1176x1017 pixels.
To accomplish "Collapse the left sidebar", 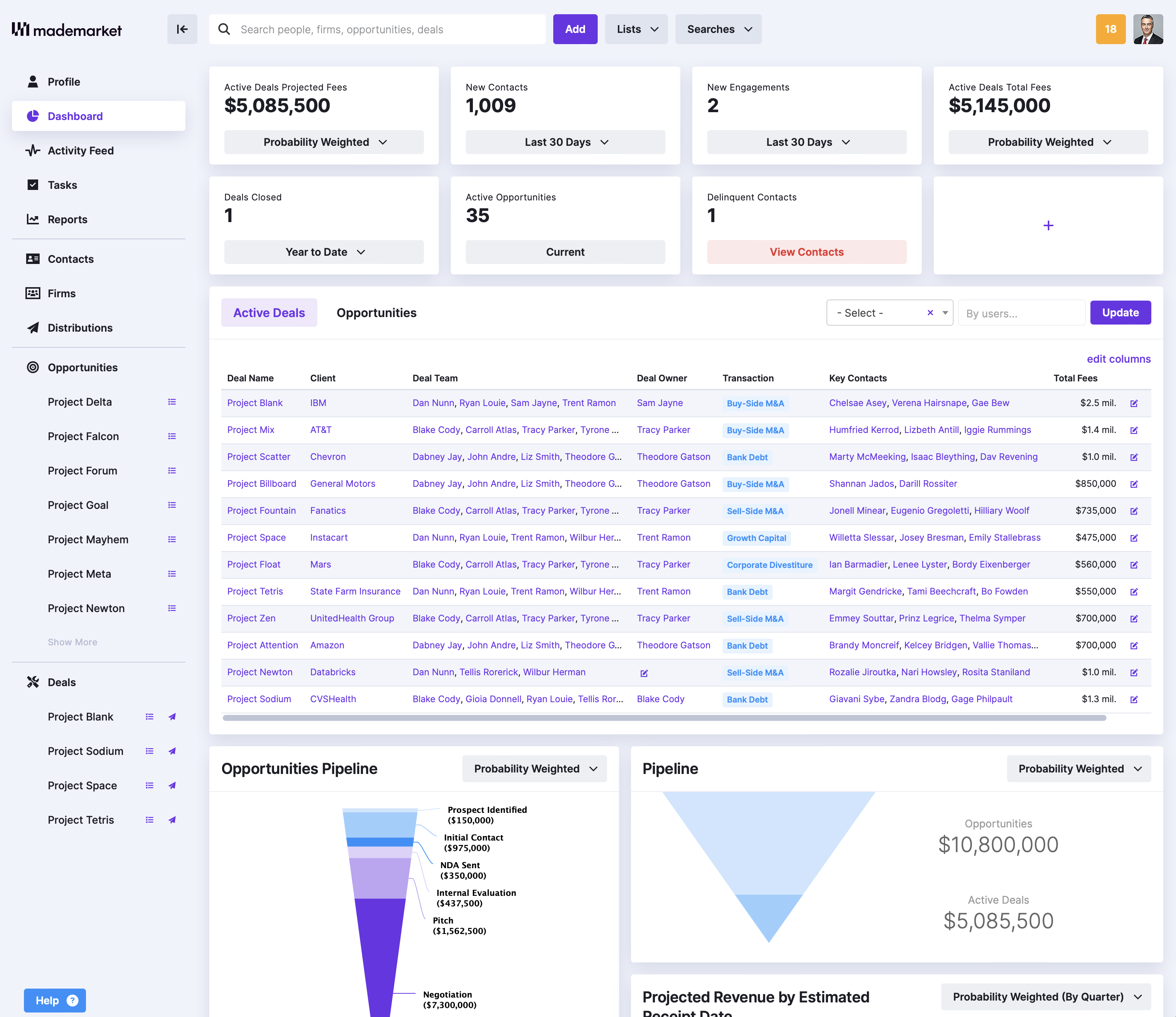I will 182,29.
